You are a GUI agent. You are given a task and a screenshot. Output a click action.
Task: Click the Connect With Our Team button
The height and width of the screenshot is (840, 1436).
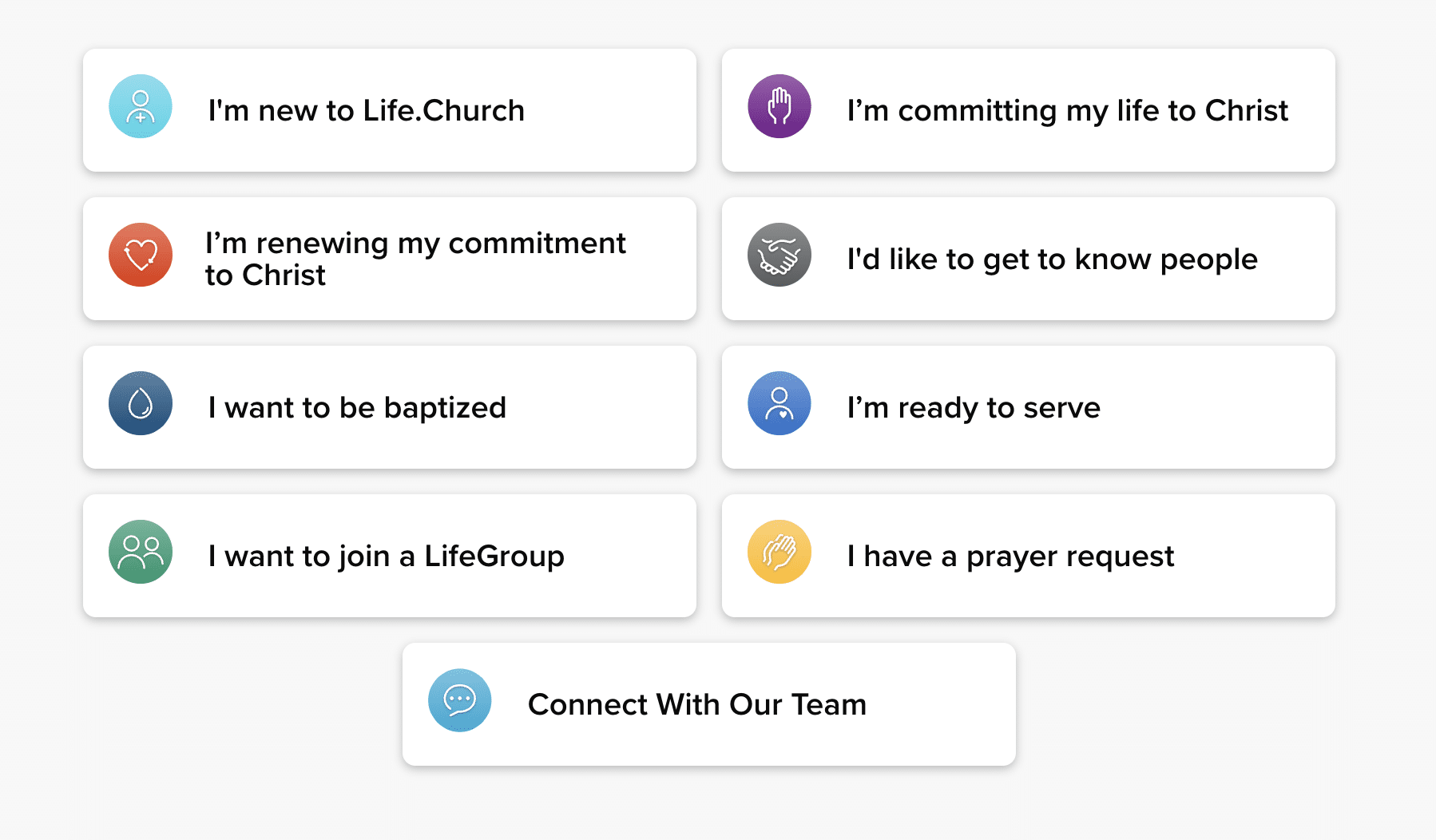[709, 703]
